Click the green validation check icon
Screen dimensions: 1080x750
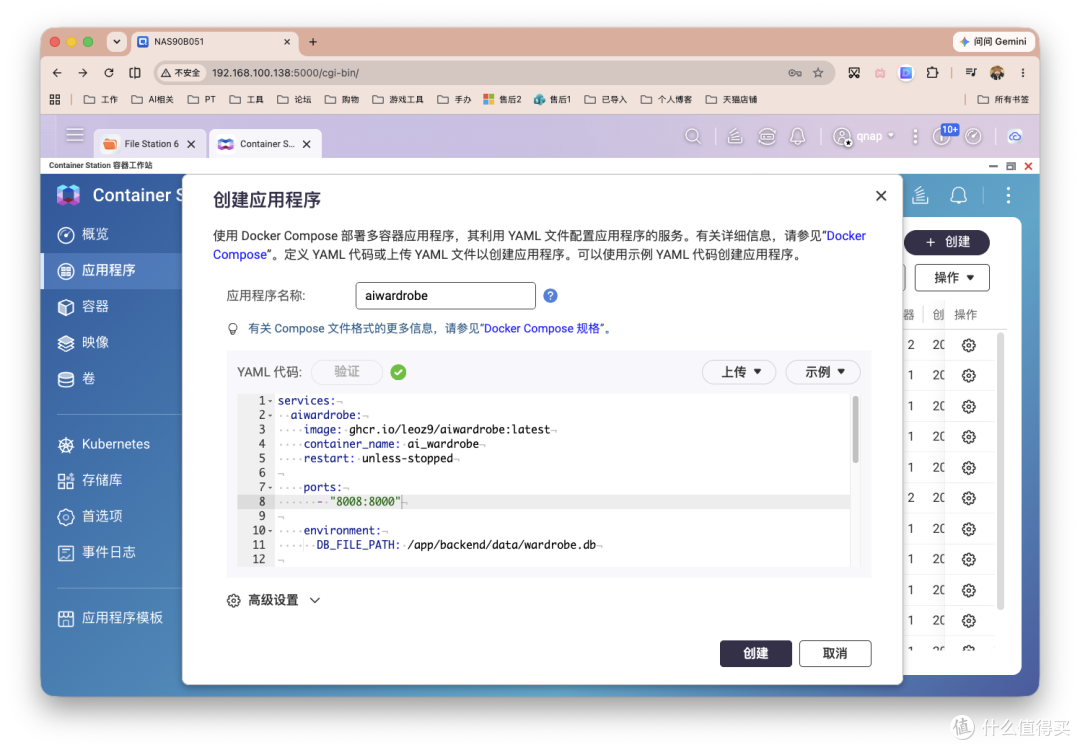pyautogui.click(x=398, y=373)
